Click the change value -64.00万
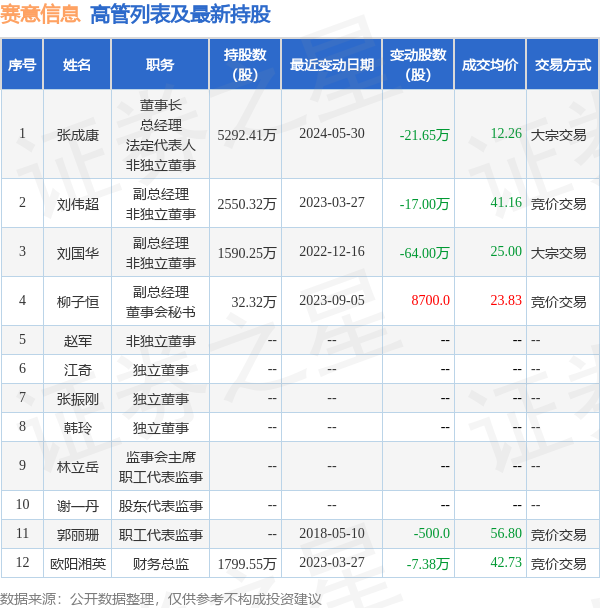 click(x=424, y=253)
